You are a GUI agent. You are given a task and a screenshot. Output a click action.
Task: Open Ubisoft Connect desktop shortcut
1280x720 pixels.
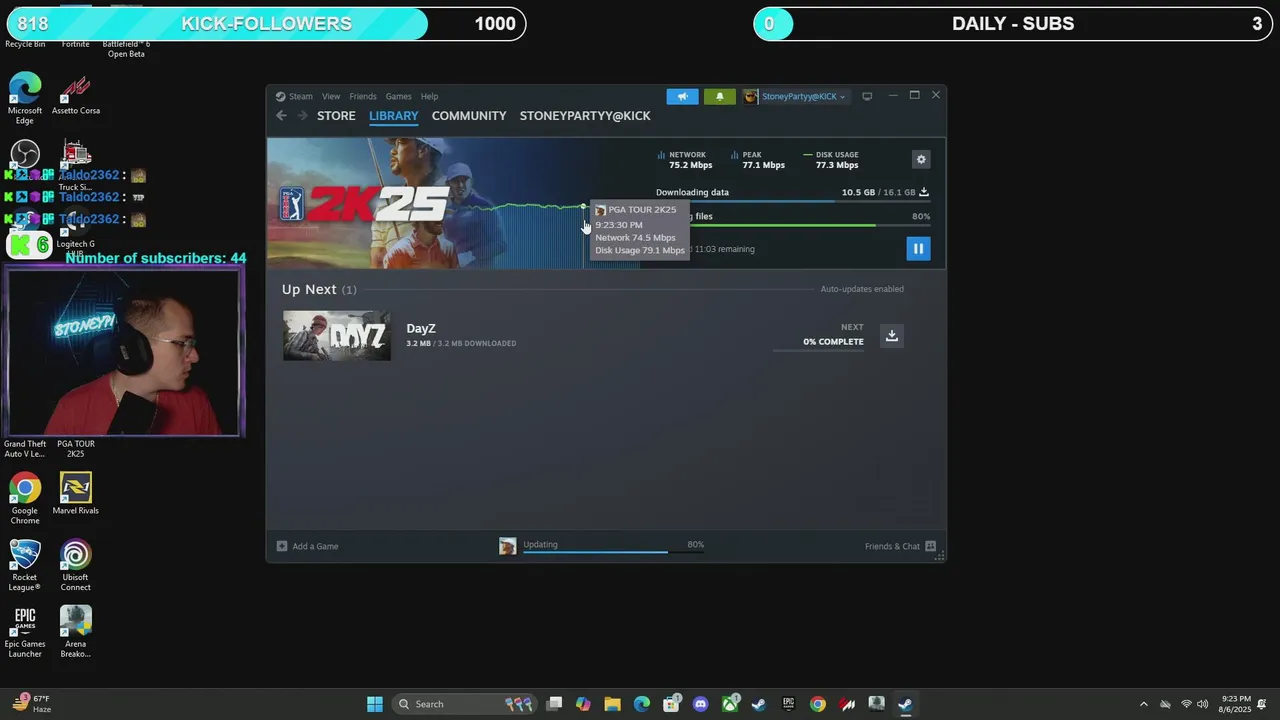pos(76,565)
